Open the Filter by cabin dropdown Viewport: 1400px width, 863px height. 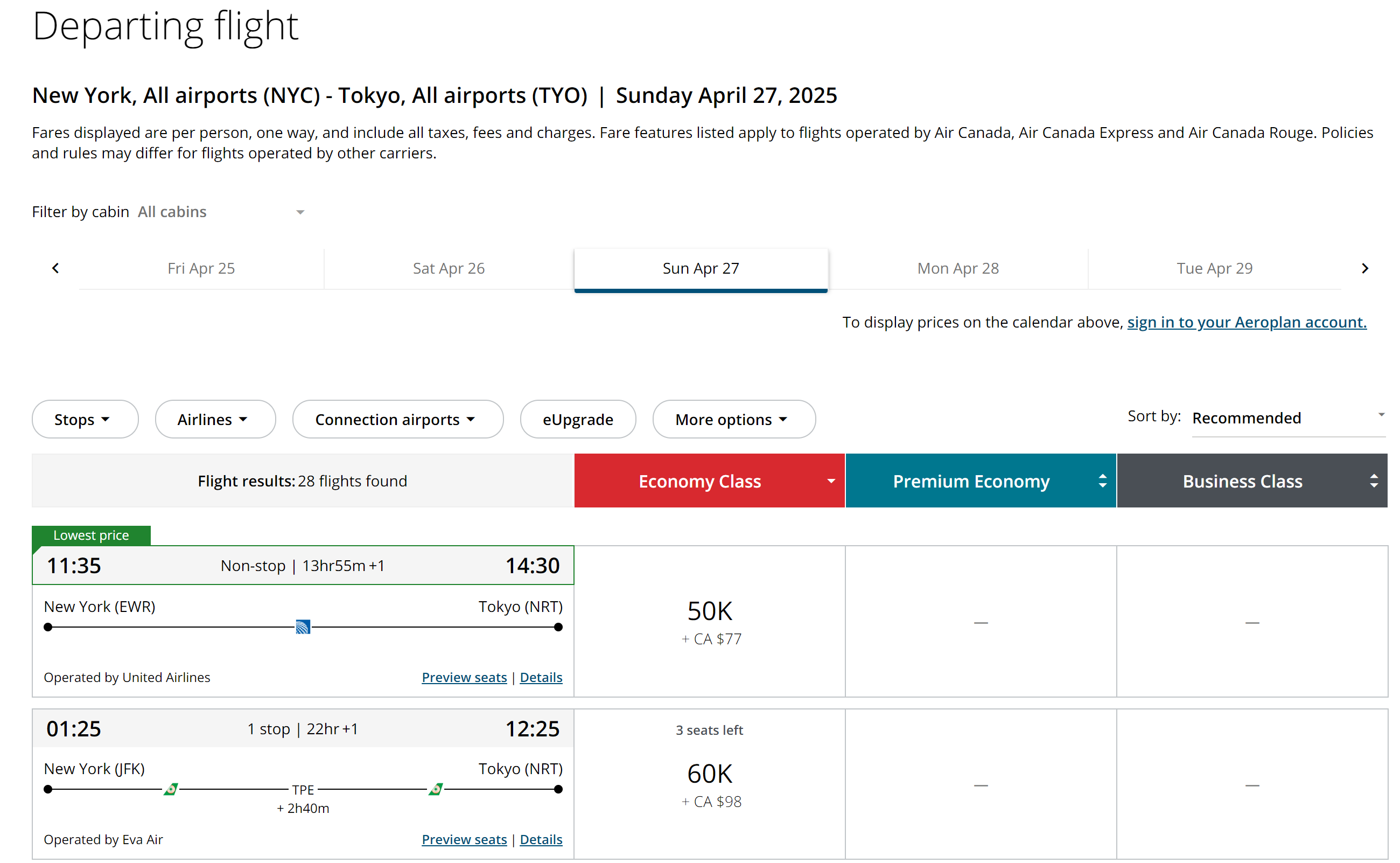pyautogui.click(x=221, y=212)
